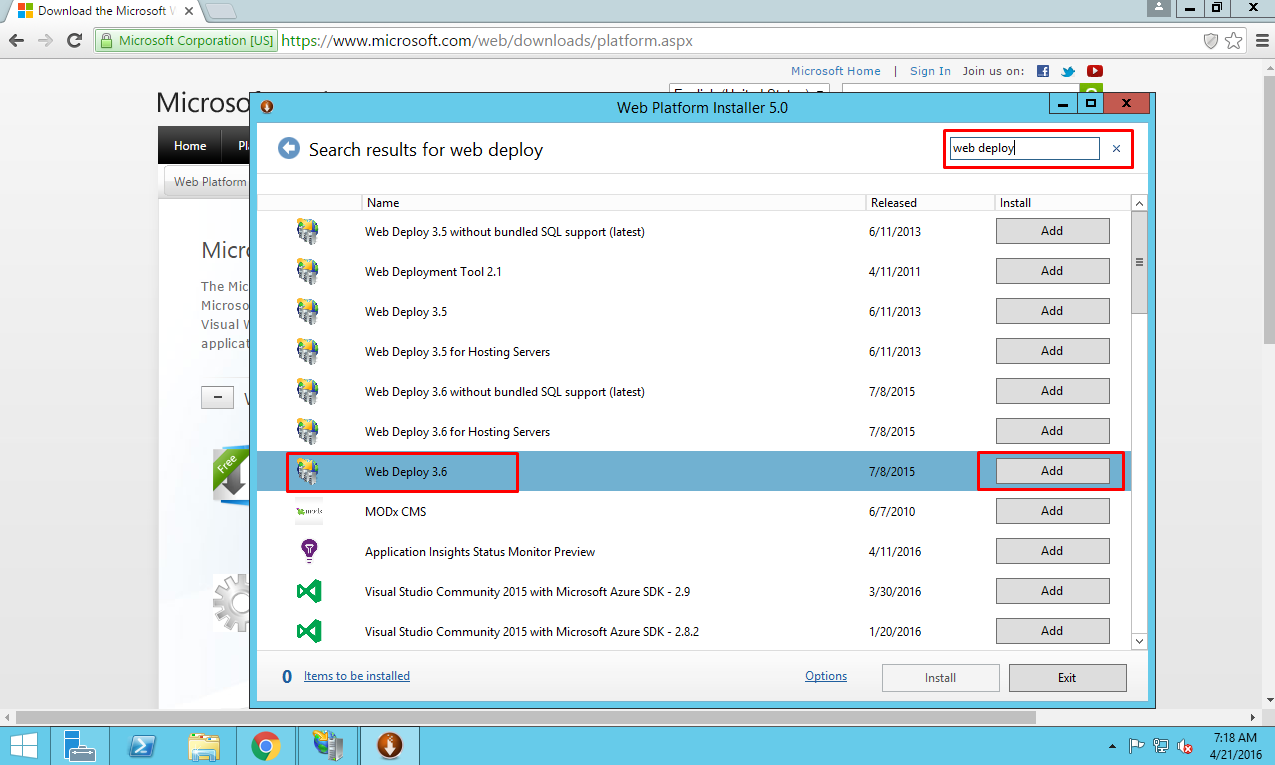
Task: Click the Install button in the installer
Action: point(940,678)
